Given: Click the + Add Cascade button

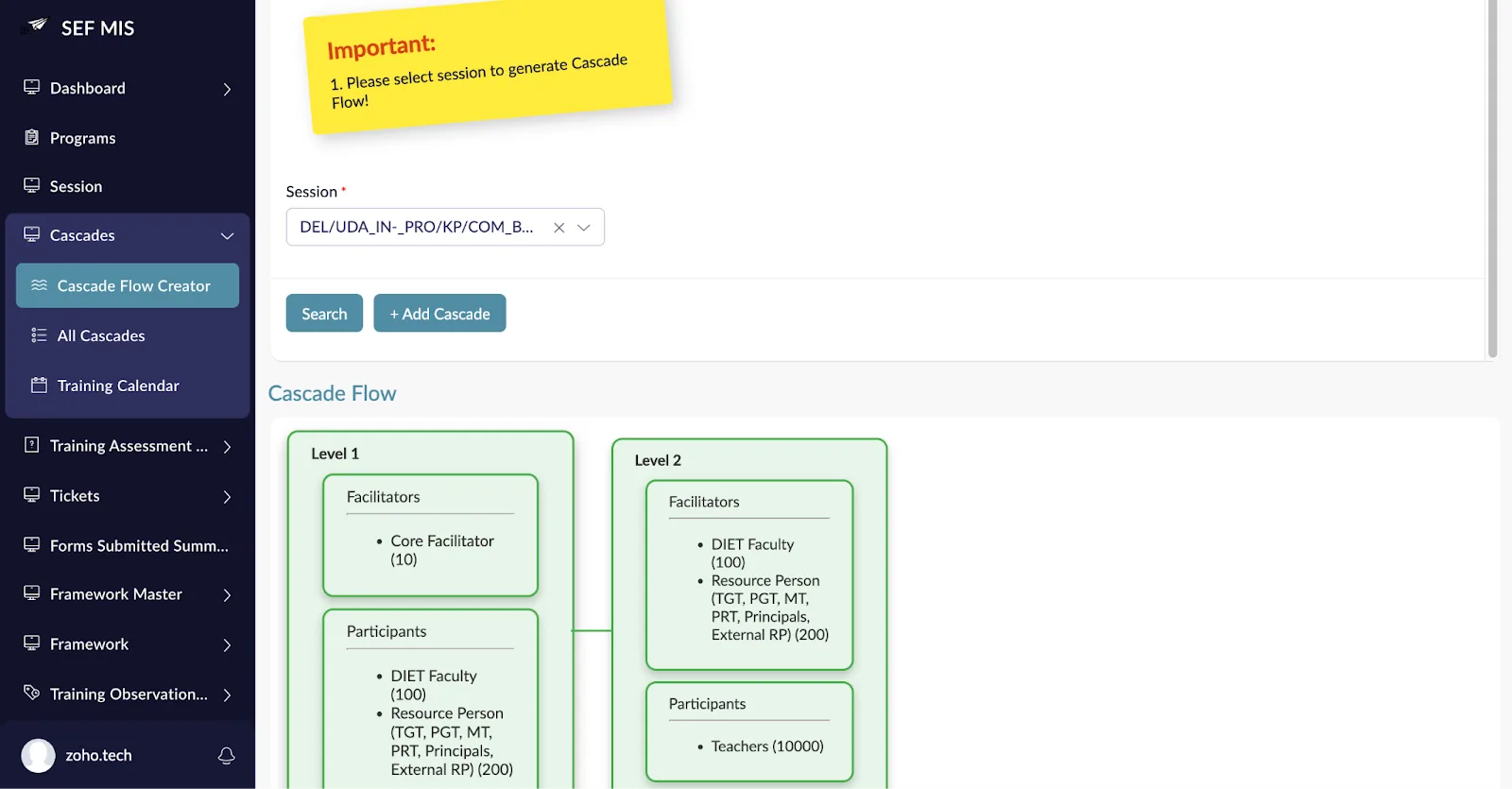Looking at the screenshot, I should click(439, 313).
